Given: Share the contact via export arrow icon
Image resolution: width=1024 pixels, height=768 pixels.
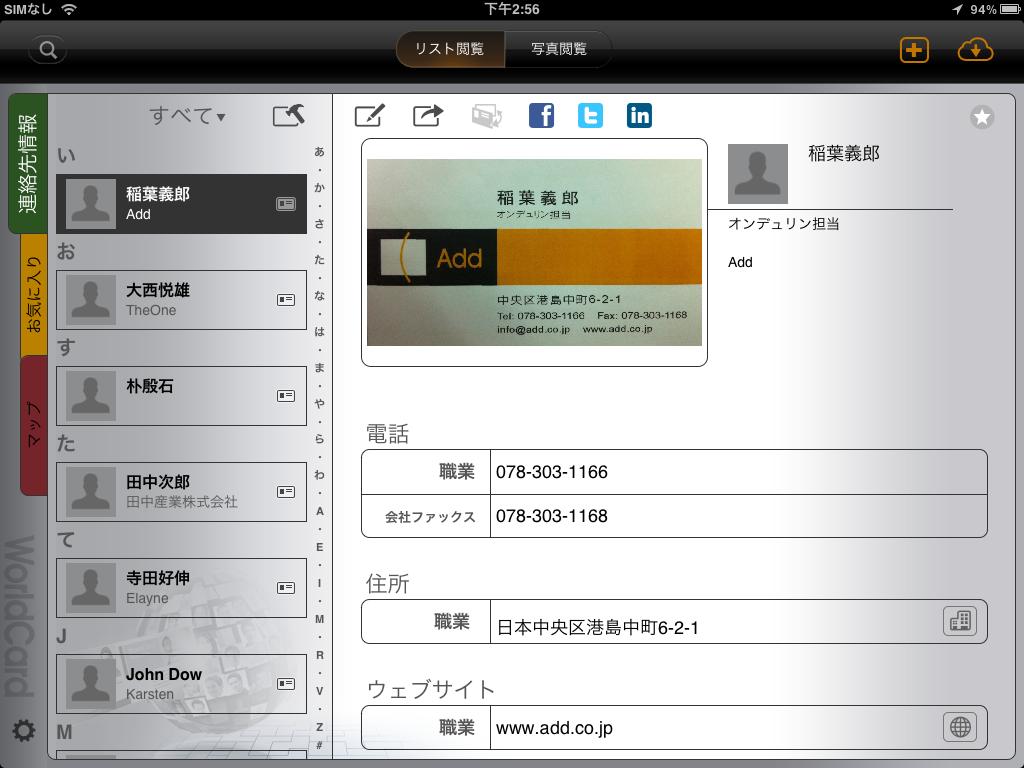Looking at the screenshot, I should point(428,116).
